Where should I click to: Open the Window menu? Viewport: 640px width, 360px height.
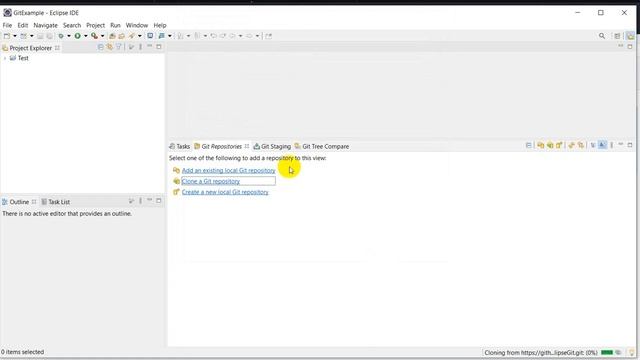137,25
